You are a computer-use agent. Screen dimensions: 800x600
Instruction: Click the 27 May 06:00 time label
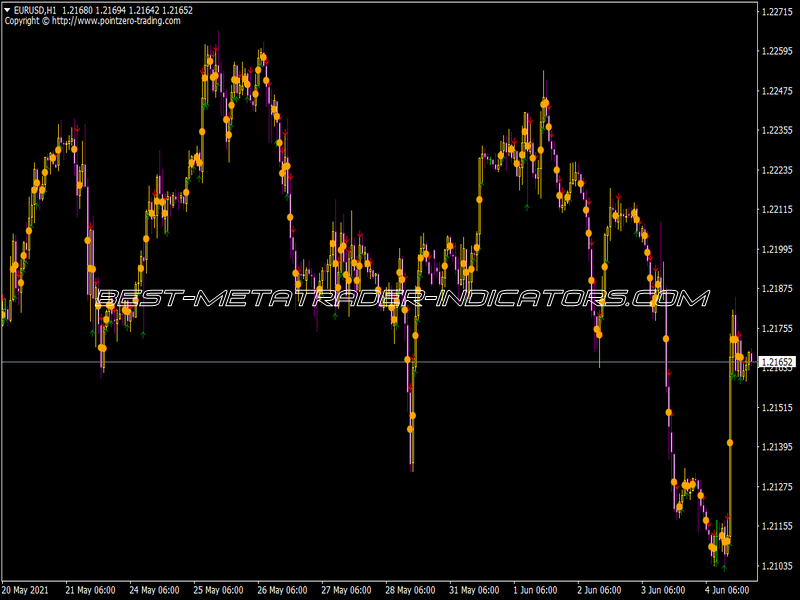346,590
